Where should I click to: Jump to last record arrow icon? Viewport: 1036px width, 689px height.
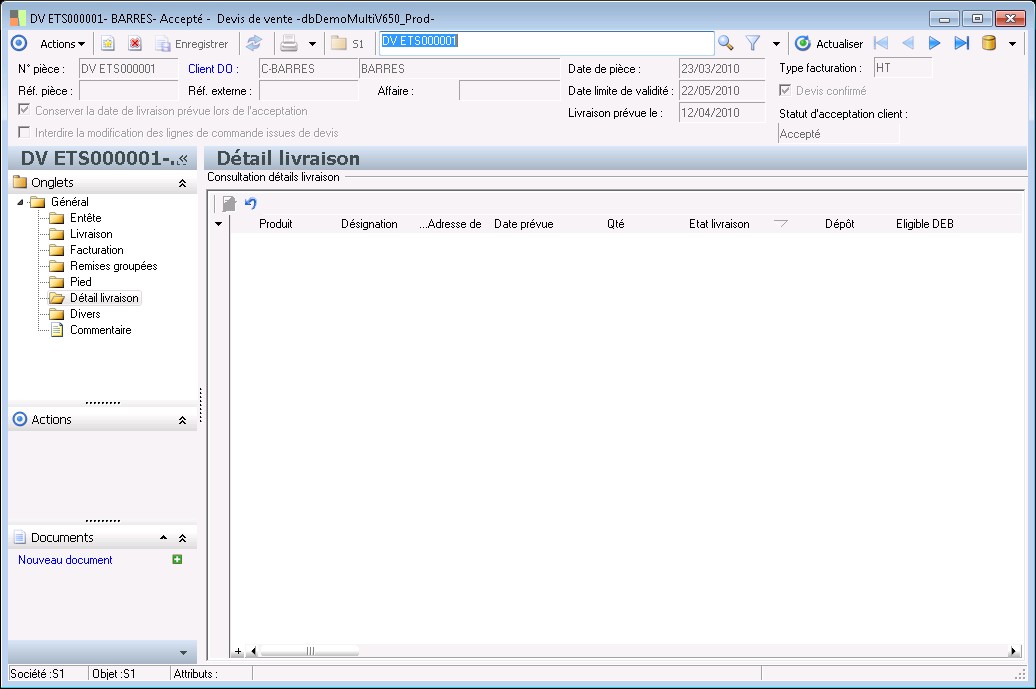[x=961, y=43]
